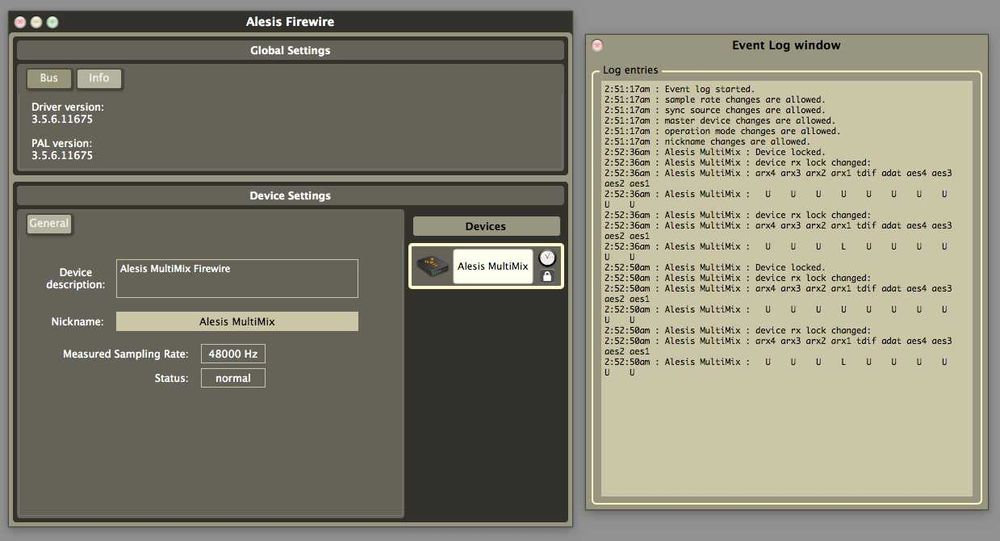Click the Alesis MultiMix device icon

coord(432,266)
